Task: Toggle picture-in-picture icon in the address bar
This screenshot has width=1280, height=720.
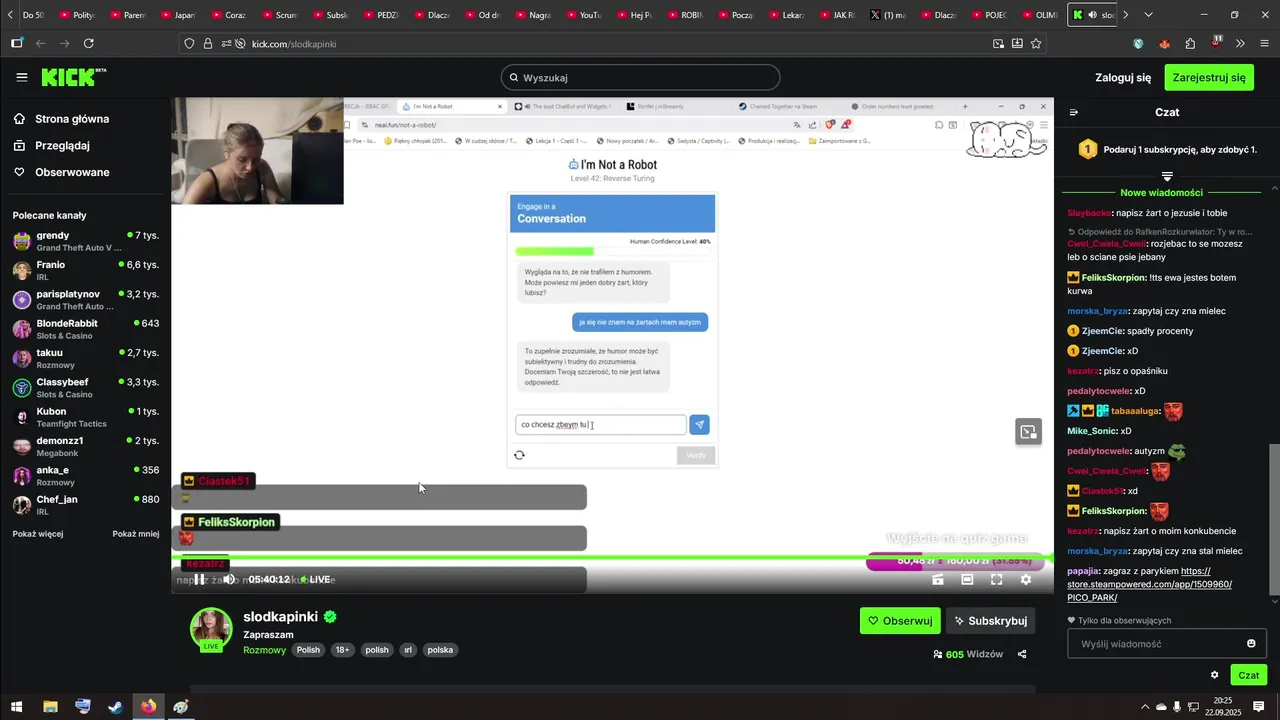Action: pyautogui.click(x=998, y=43)
